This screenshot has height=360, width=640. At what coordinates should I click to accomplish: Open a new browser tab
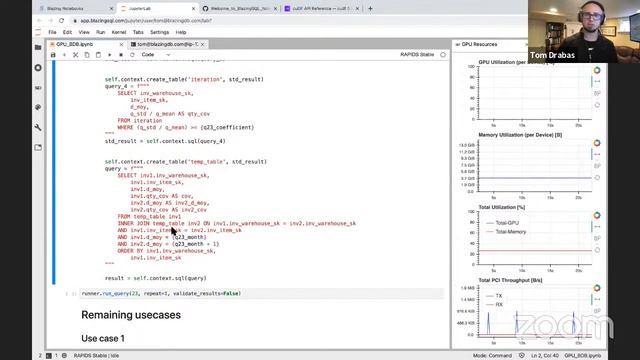(x=370, y=8)
